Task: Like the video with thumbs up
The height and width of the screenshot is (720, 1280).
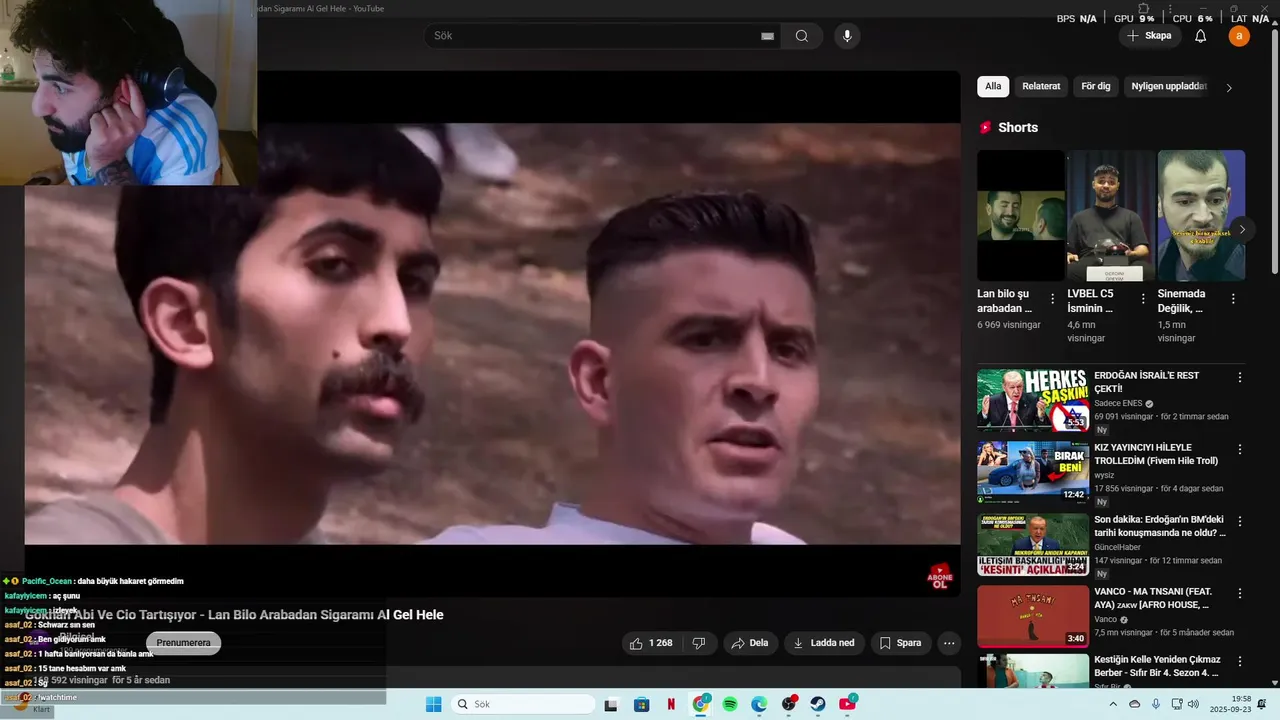Action: tap(650, 643)
